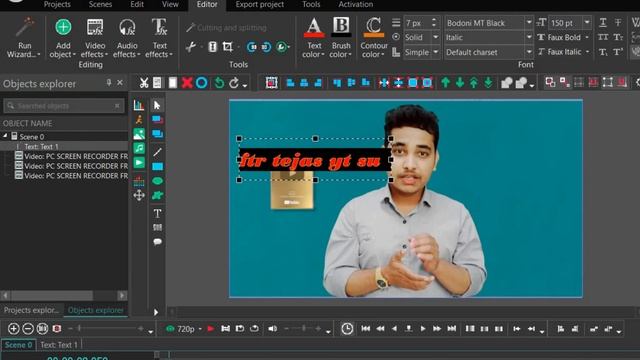
Task: Toggle all caps (TT) formatting
Action: [x=603, y=37]
